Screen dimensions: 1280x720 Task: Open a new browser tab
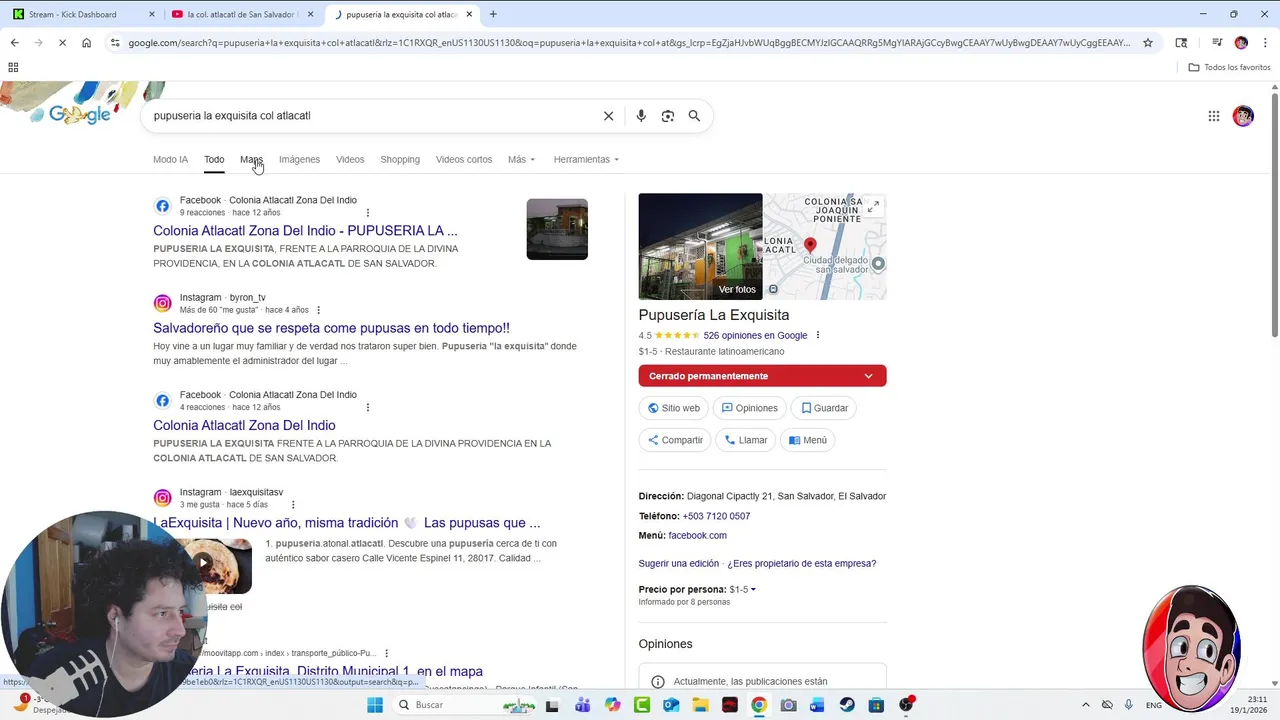tap(493, 14)
